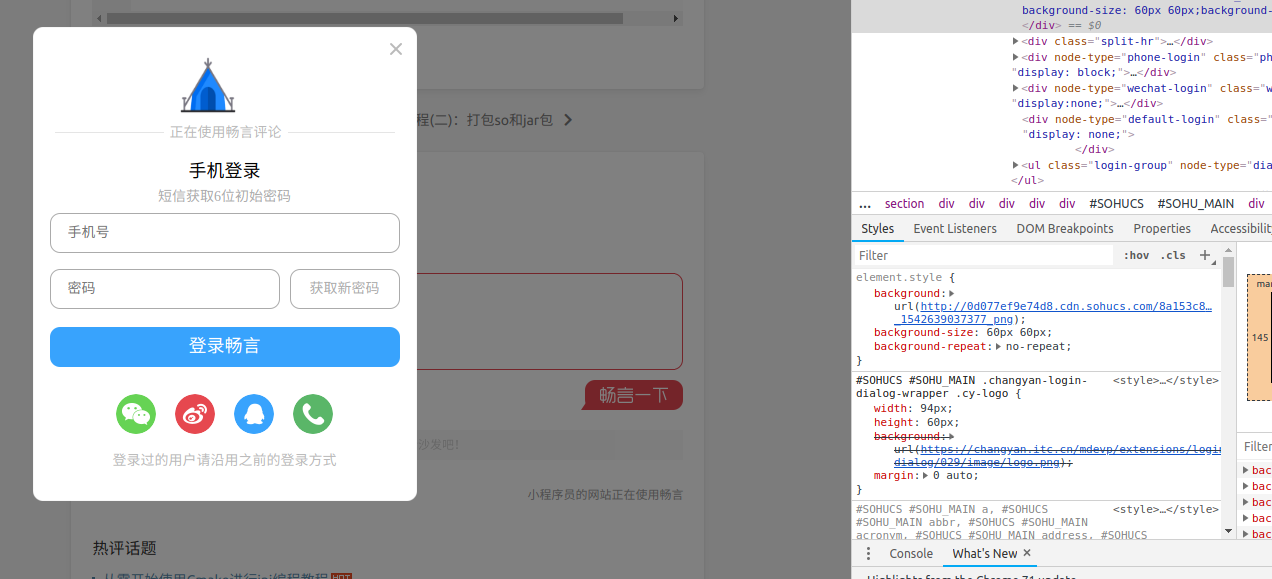This screenshot has height=579, width=1272.
Task: Click the 小程序员的网站正在使用畅言 text link
Action: click(x=605, y=495)
